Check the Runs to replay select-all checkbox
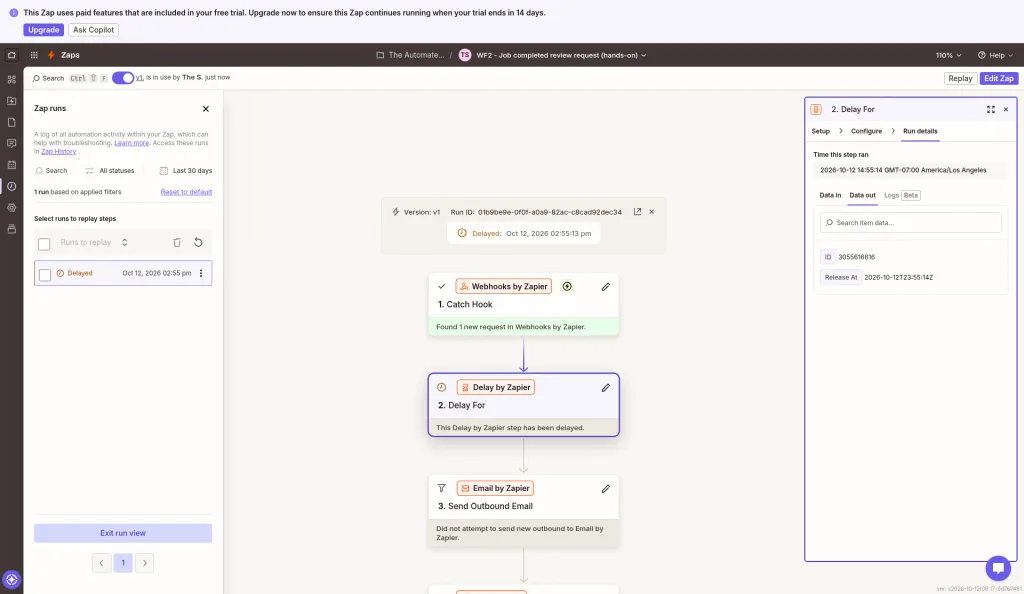Viewport: 1024px width, 594px height. [44, 244]
